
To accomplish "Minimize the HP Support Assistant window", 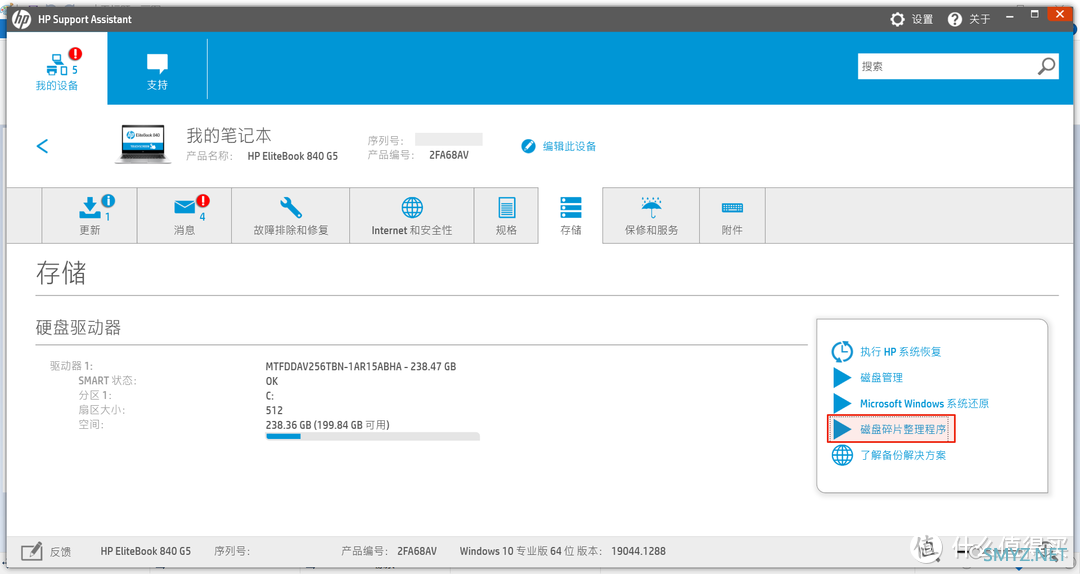I will coord(1009,17).
